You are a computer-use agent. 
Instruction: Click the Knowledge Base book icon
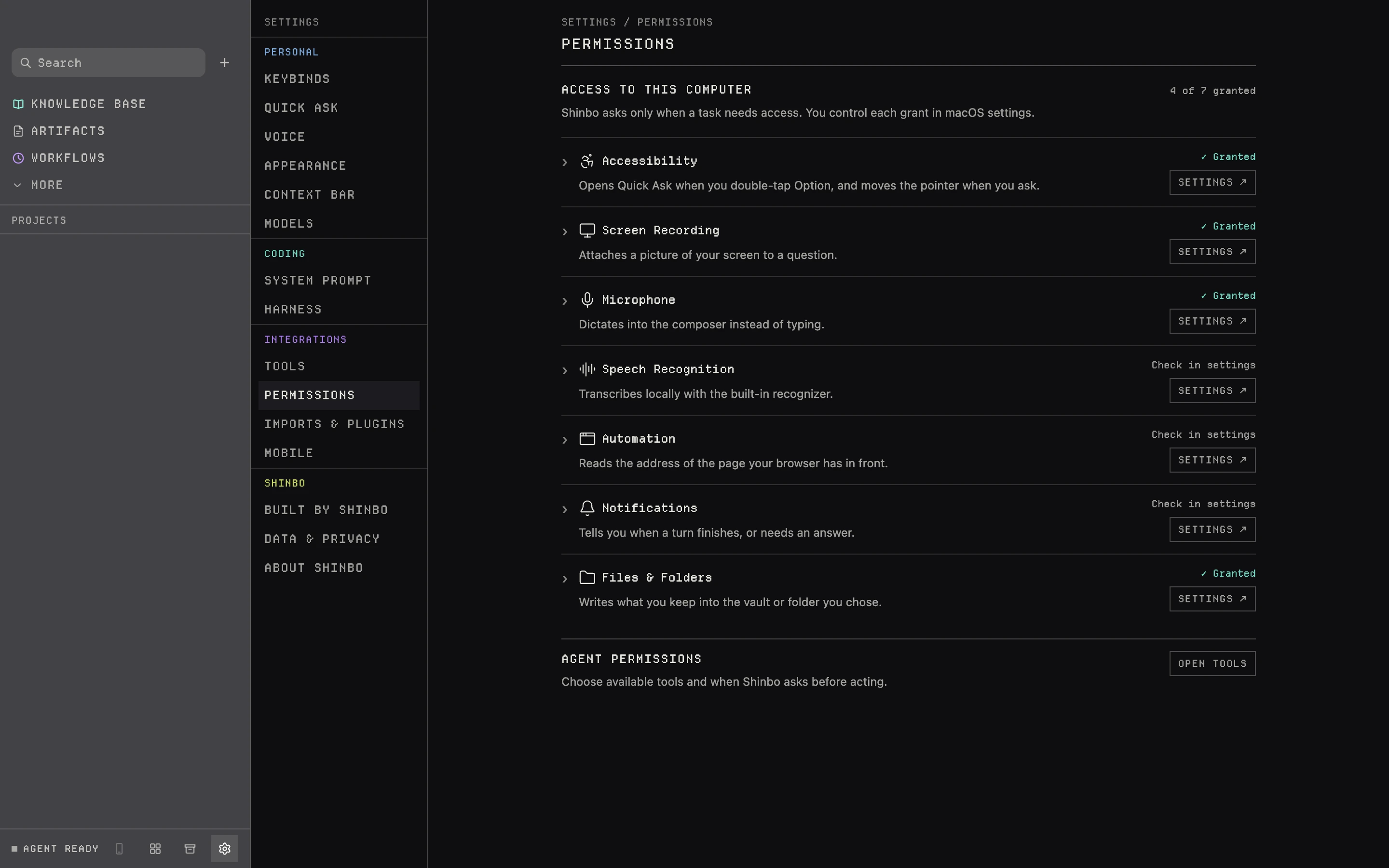[18, 104]
